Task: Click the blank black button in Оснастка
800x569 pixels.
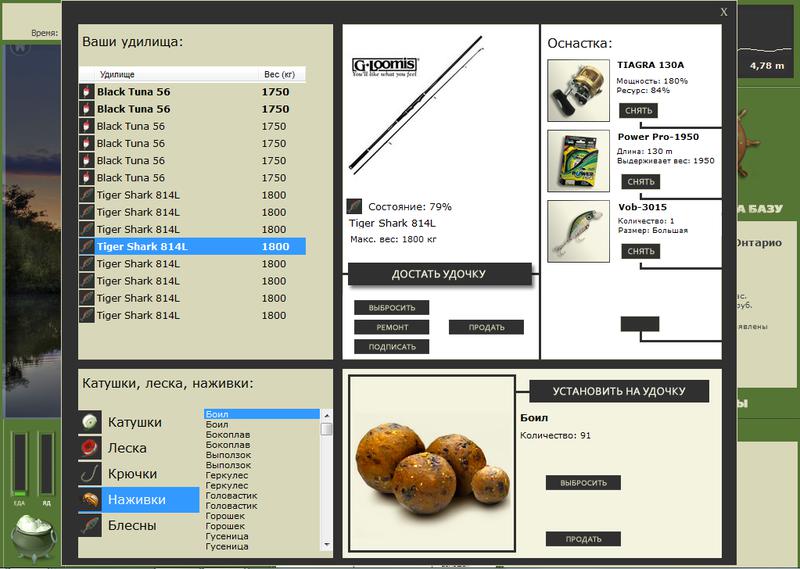Action: coord(640,324)
